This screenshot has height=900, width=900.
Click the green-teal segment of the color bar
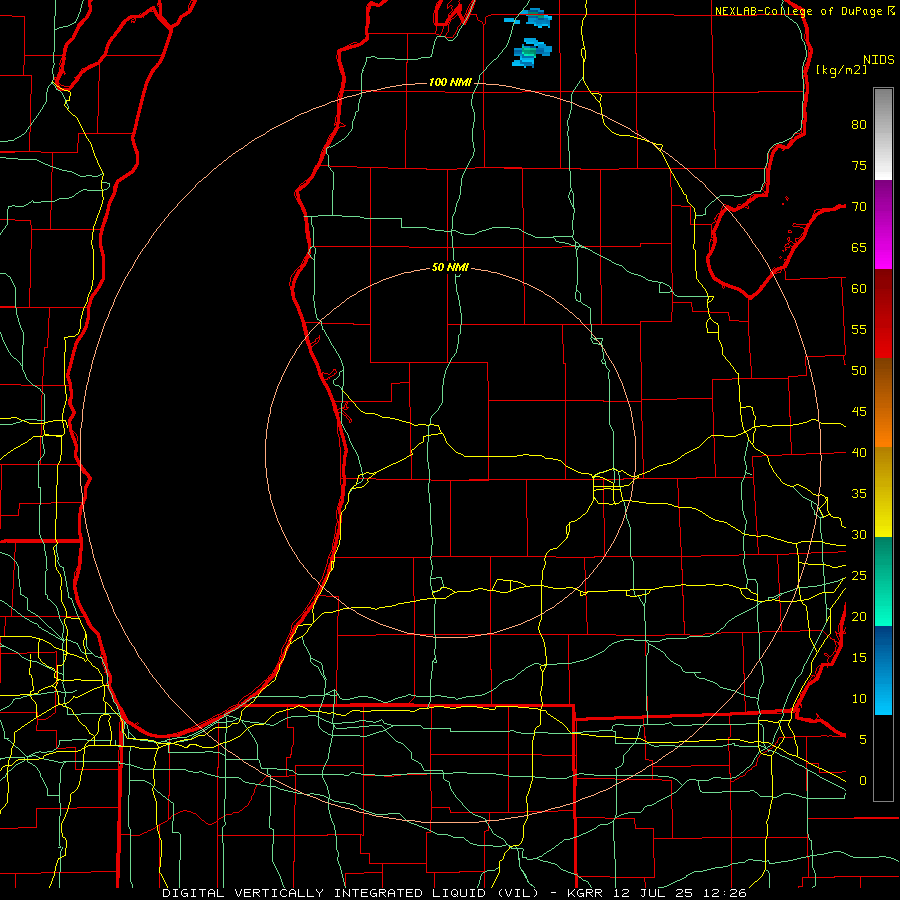[x=883, y=581]
